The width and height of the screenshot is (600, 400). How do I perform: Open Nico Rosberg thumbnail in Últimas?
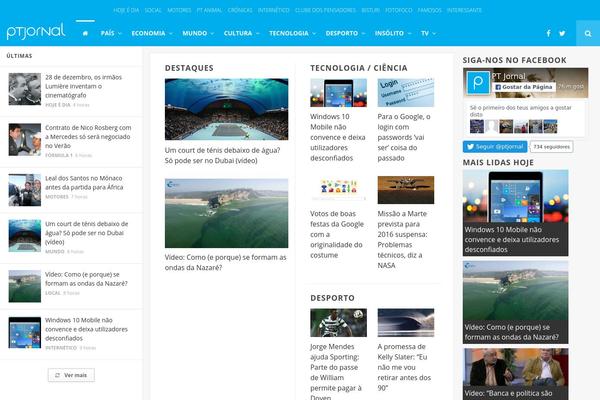(x=25, y=139)
